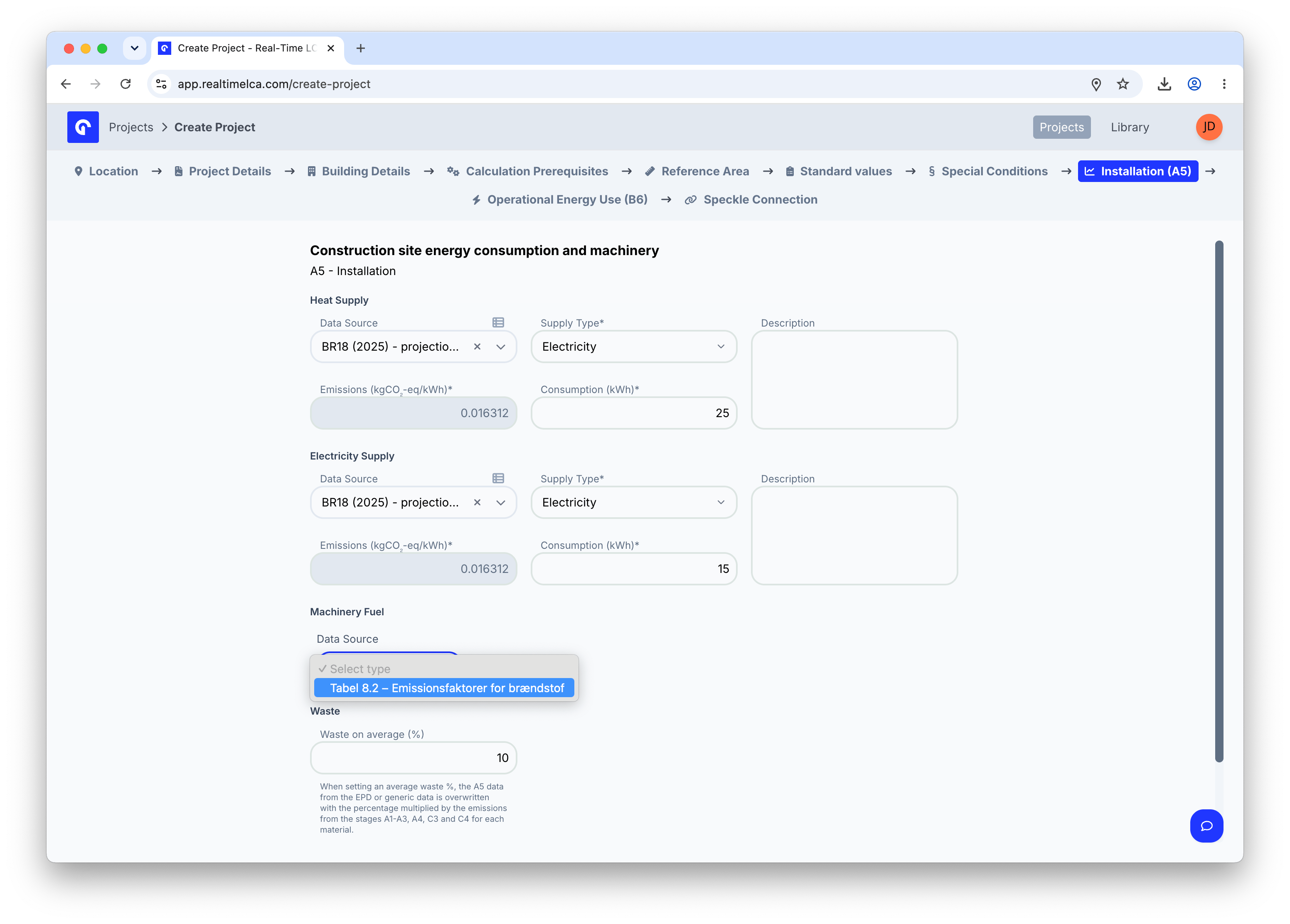Open the chat support bubble
The image size is (1290, 924).
1206,826
